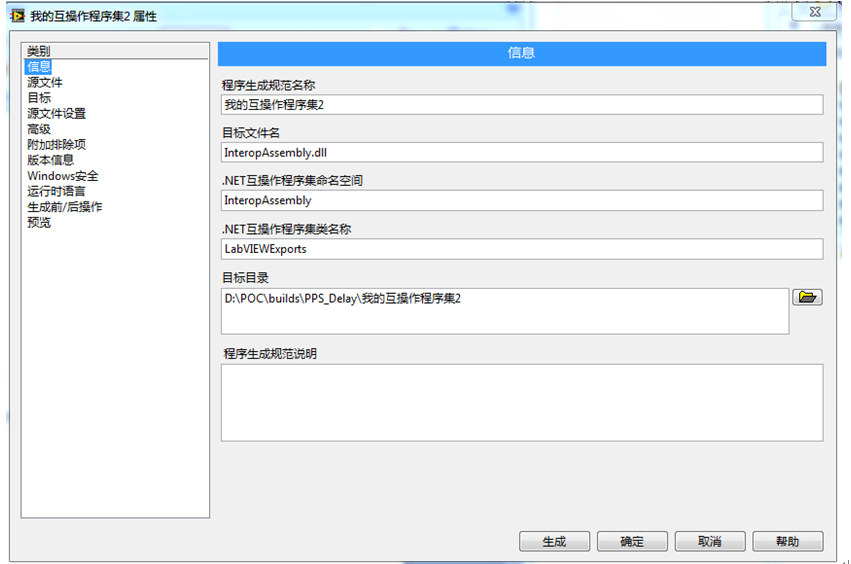Click the .NET互操作程序集命名空间 input field
This screenshot has height=564, width=851.
(x=522, y=200)
